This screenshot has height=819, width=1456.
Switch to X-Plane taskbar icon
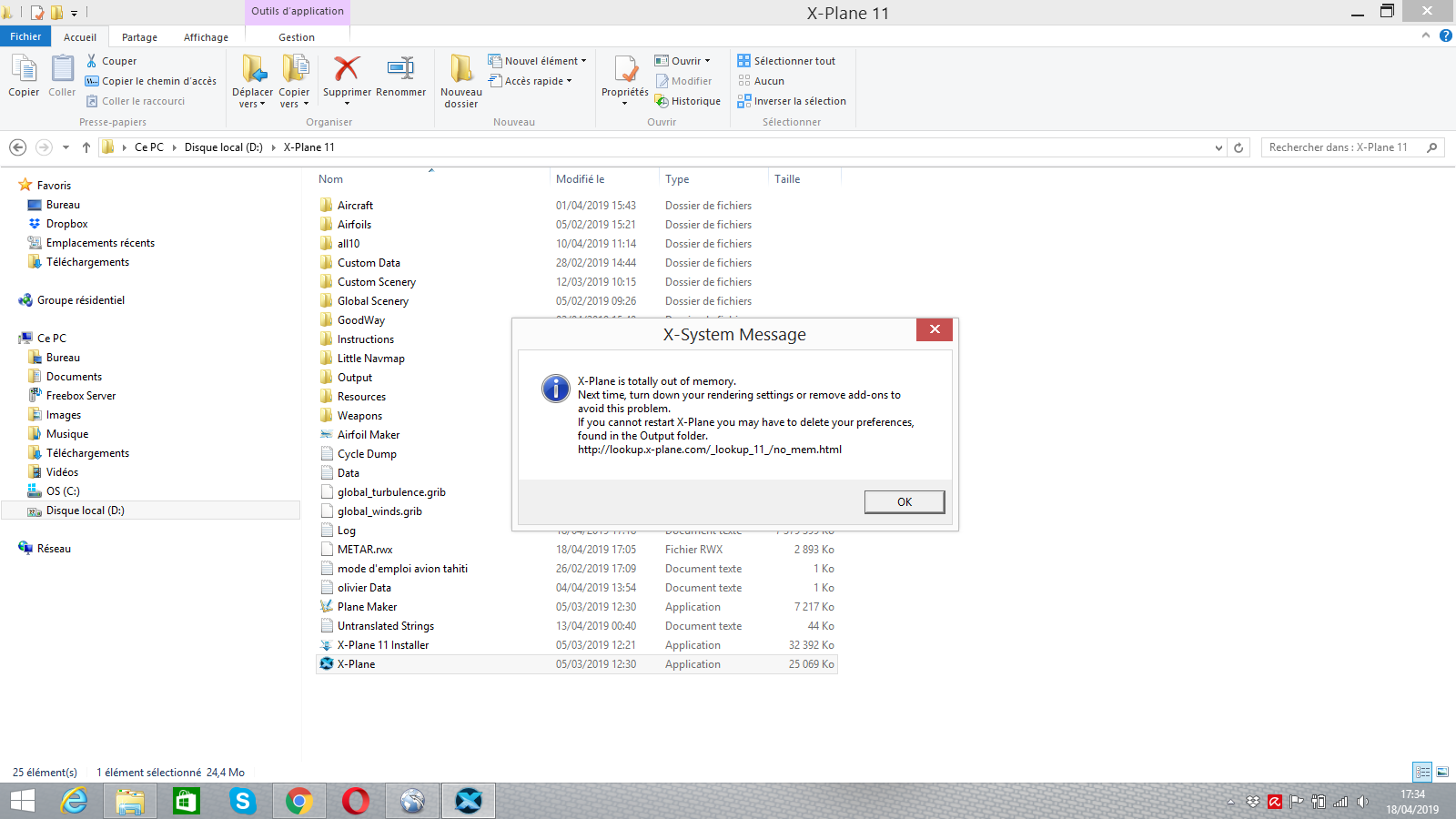pyautogui.click(x=469, y=801)
